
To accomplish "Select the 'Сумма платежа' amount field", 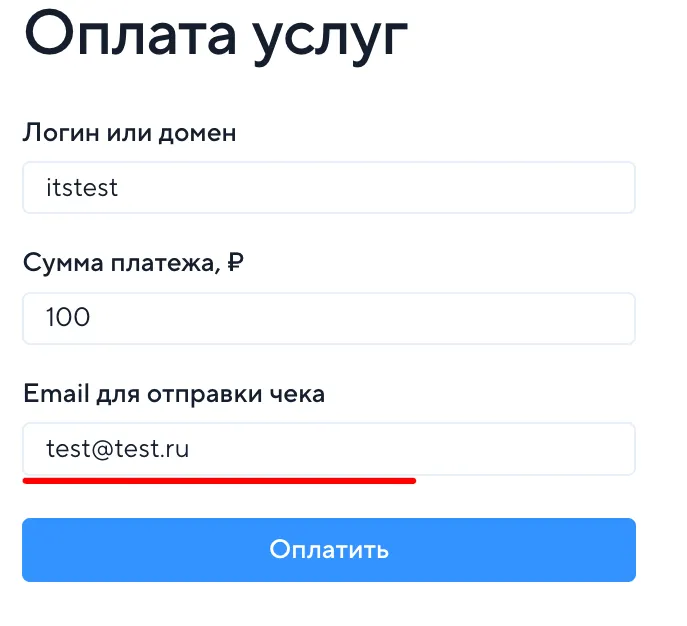I will 328,318.
